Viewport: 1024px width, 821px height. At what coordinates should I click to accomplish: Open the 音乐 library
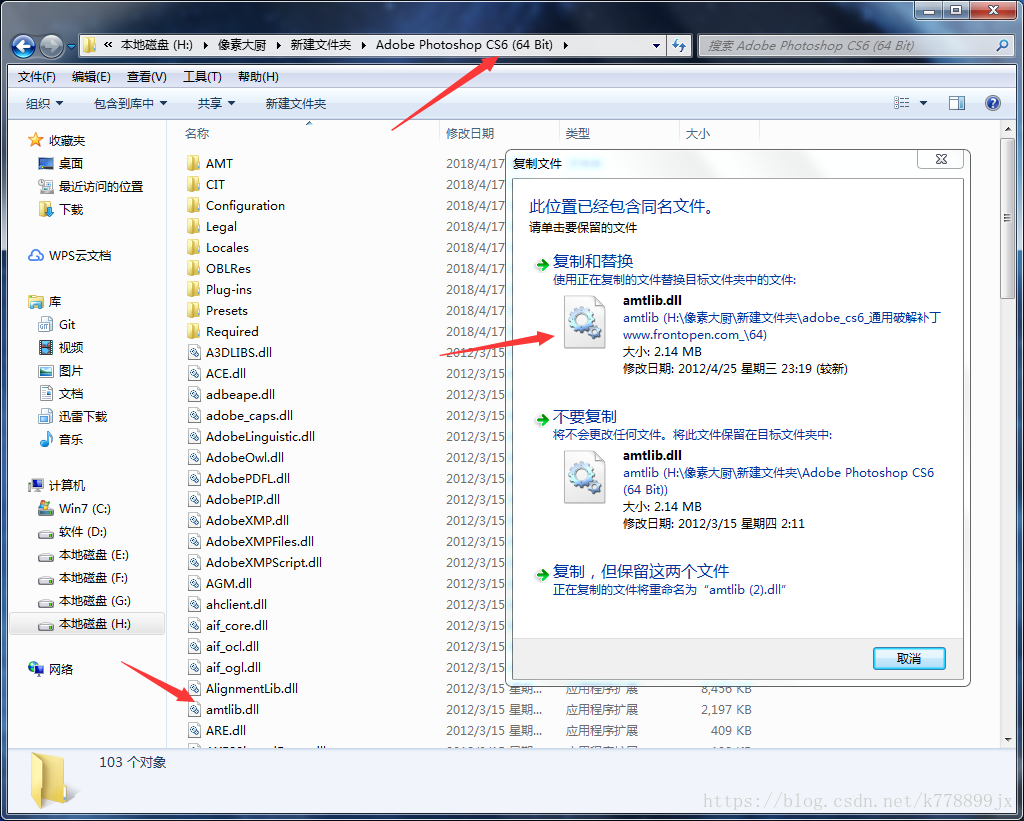[x=61, y=439]
